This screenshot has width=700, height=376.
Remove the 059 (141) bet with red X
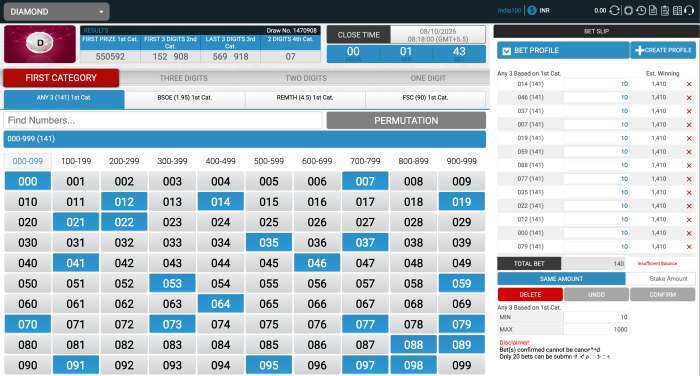click(689, 152)
